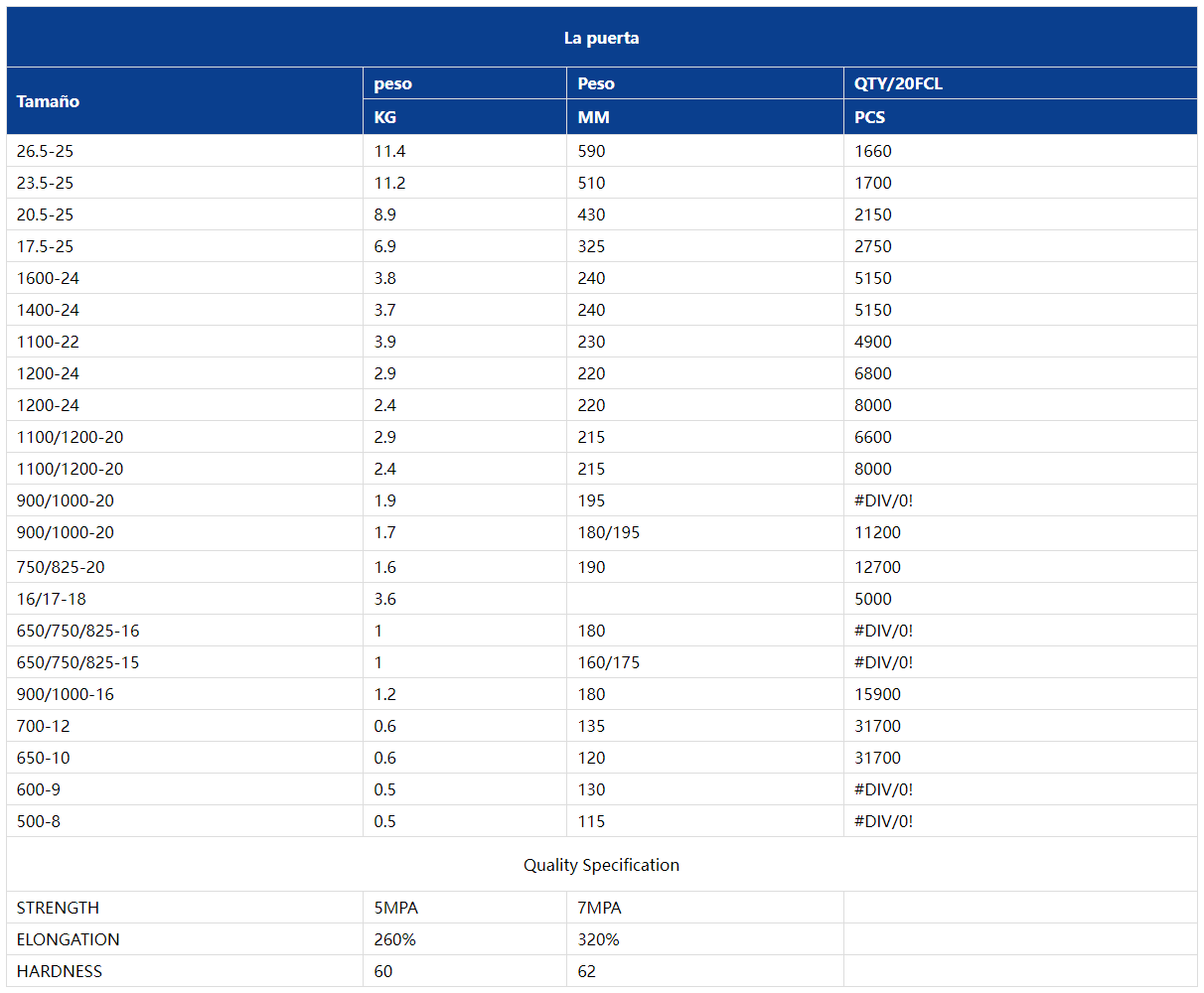
Task: Select the 16/17-18 size cell
Action: coord(51,599)
